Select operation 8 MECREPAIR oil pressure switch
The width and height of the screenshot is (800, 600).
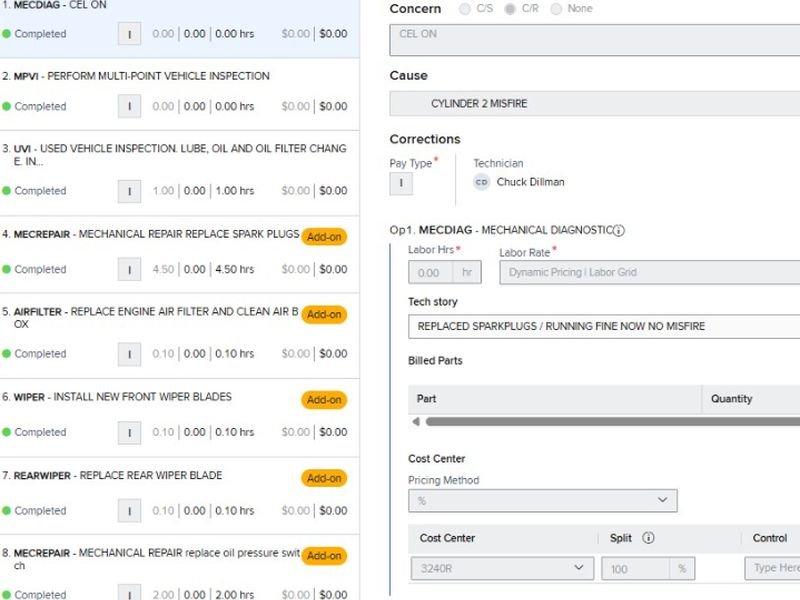180,568
